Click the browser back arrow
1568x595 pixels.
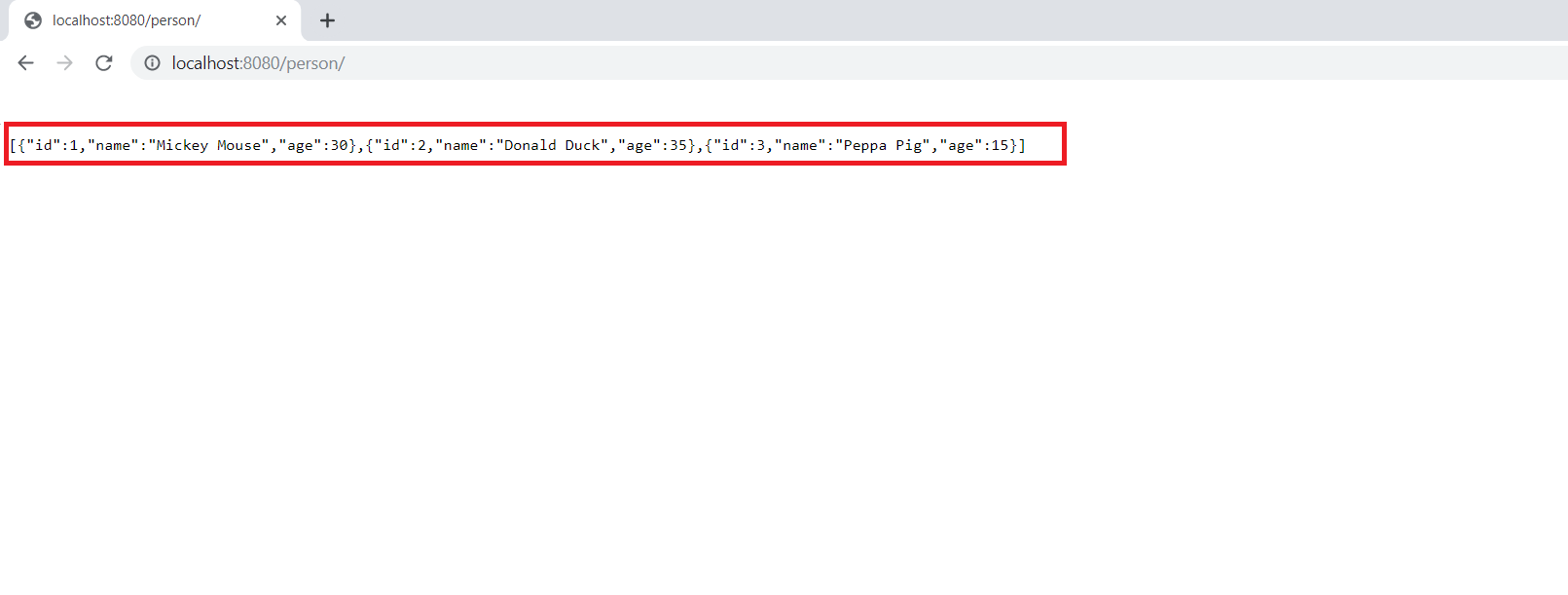[26, 63]
